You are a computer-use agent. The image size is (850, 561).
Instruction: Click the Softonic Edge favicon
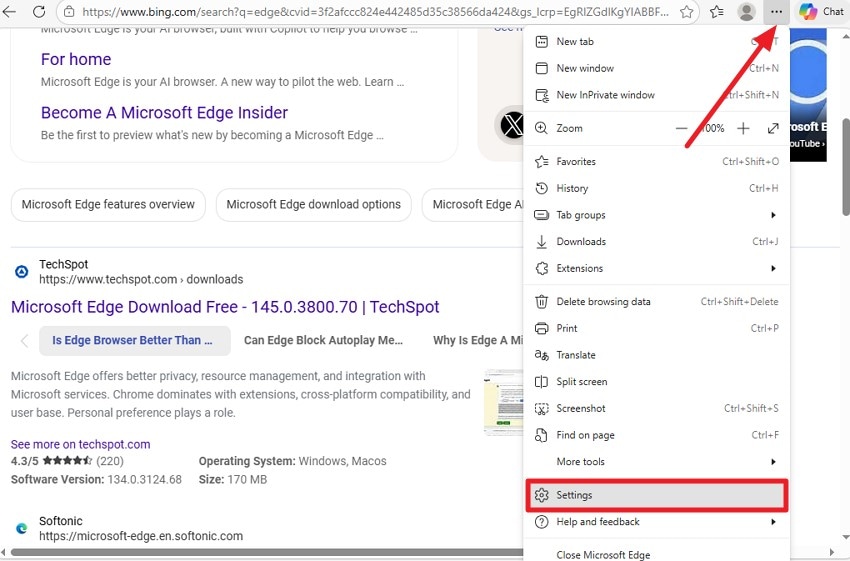(x=22, y=528)
